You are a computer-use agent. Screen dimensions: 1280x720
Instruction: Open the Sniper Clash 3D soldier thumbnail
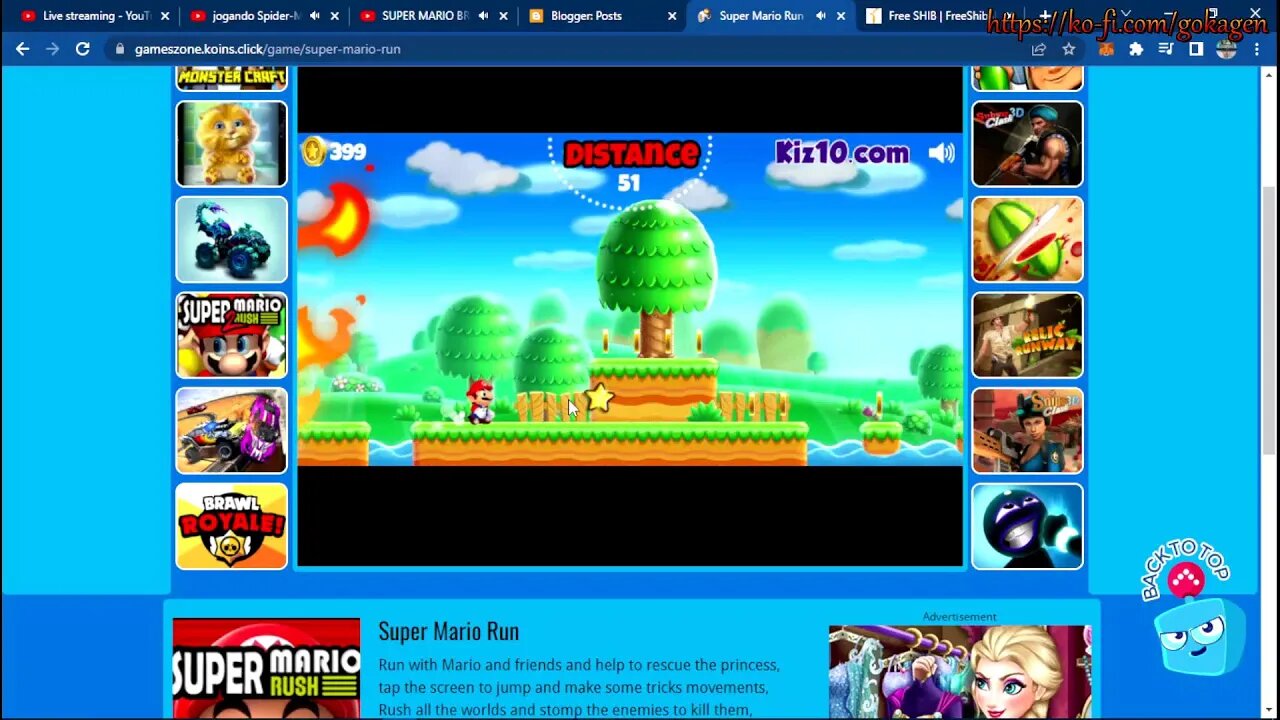click(1027, 144)
